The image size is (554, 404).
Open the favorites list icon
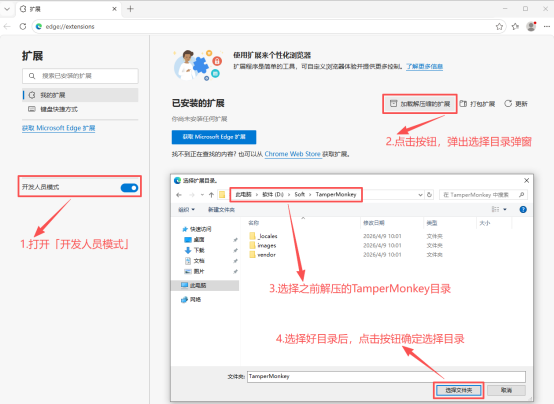click(x=515, y=27)
